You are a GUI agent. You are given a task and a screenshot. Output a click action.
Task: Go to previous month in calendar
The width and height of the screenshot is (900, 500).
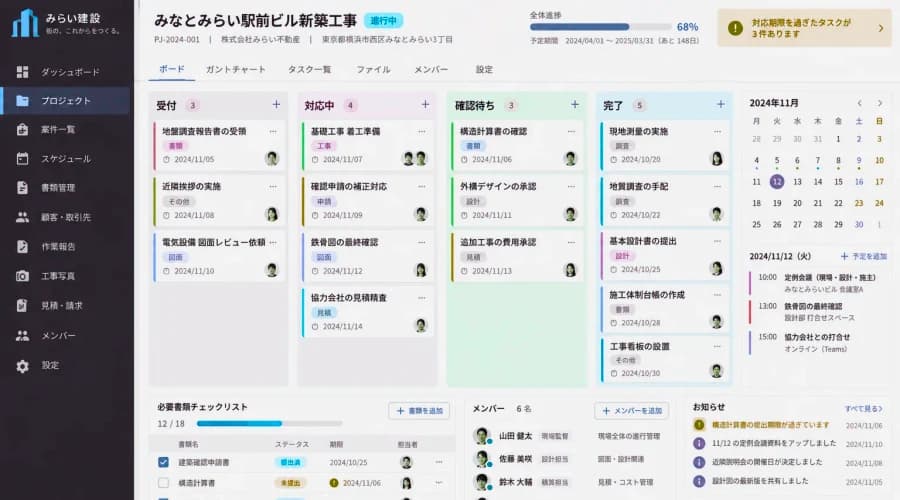pyautogui.click(x=859, y=103)
